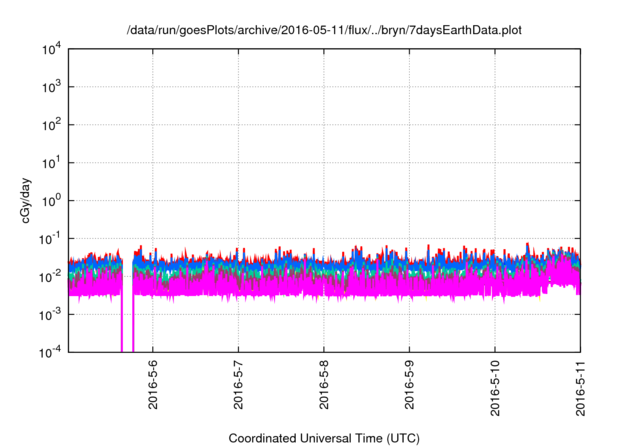Click the plot title file path
The width and height of the screenshot is (640, 448).
[324, 30]
